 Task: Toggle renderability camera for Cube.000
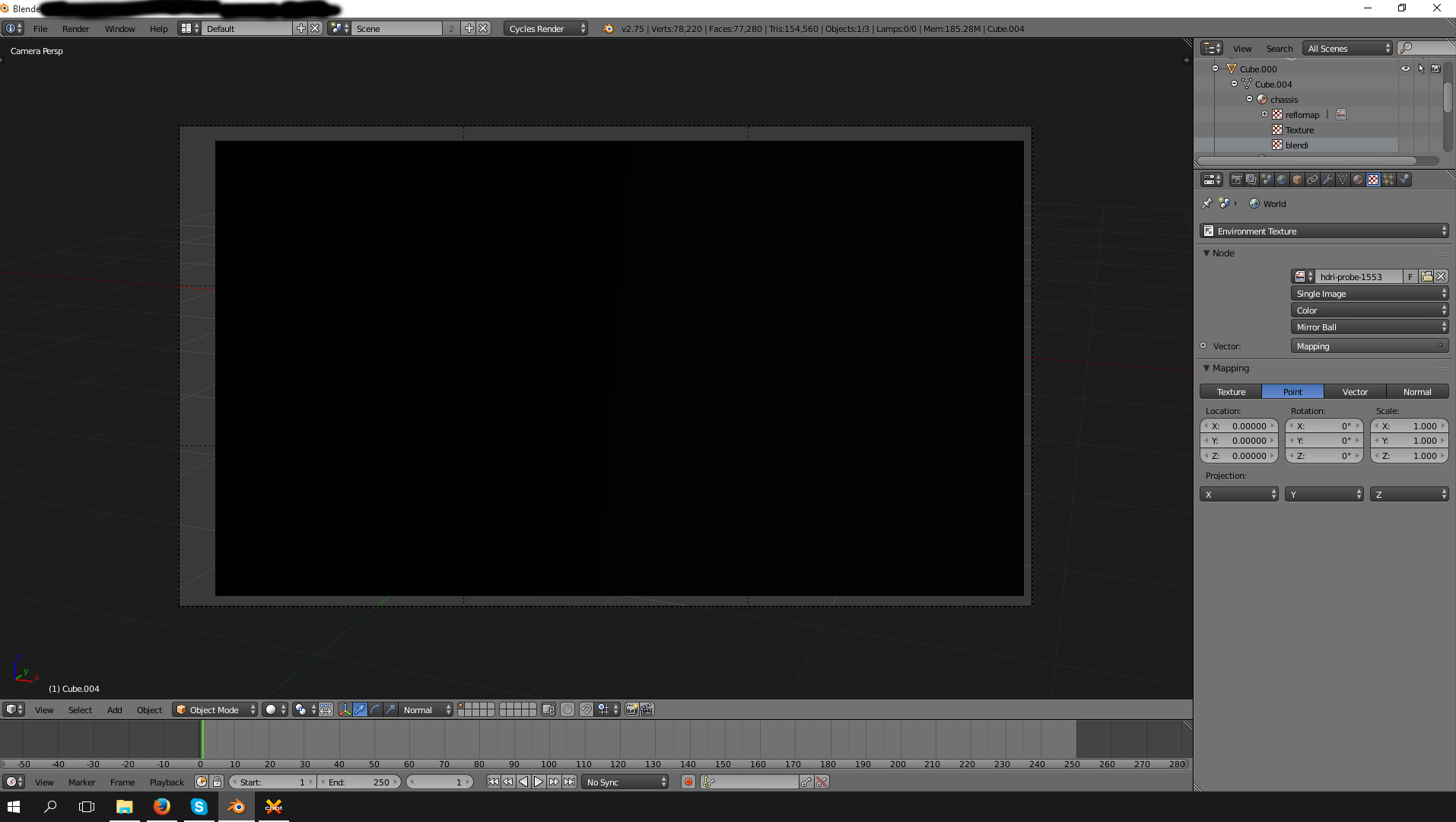[x=1435, y=68]
